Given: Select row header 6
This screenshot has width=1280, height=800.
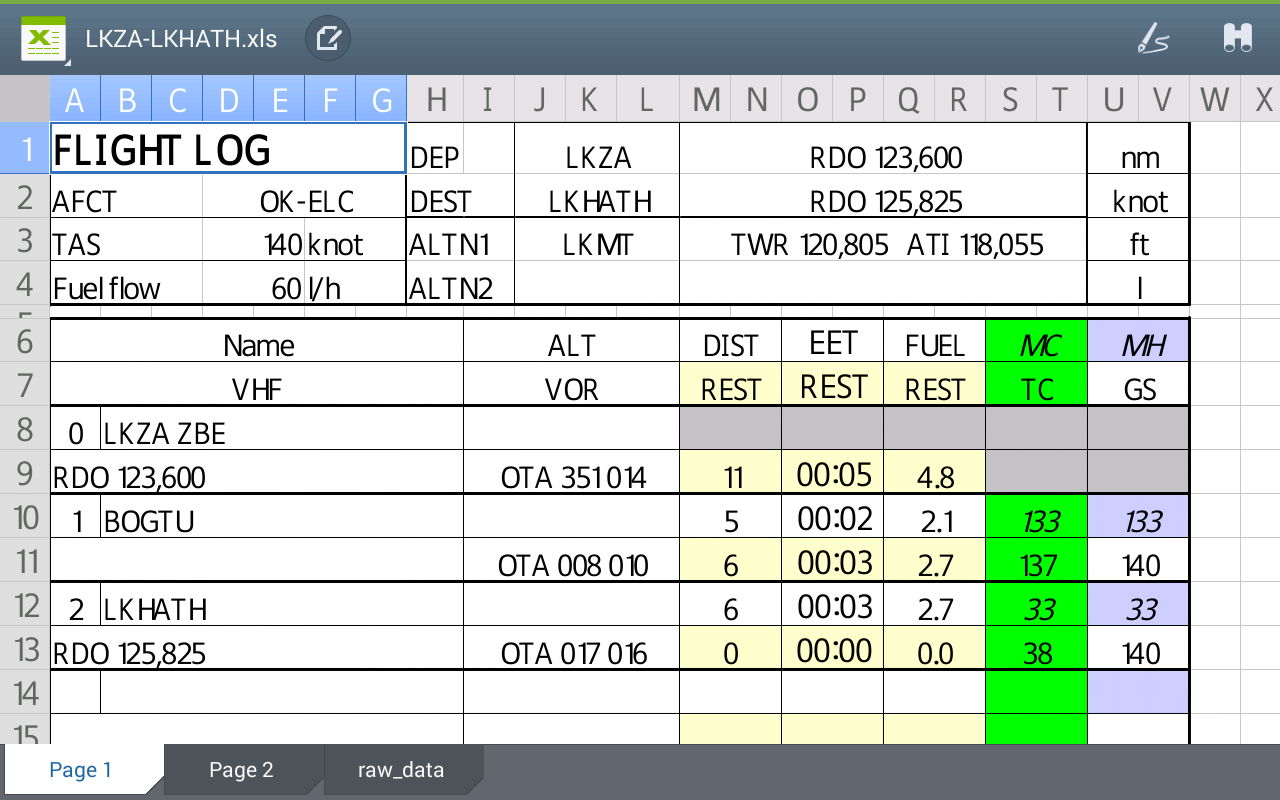Looking at the screenshot, I should point(25,341).
